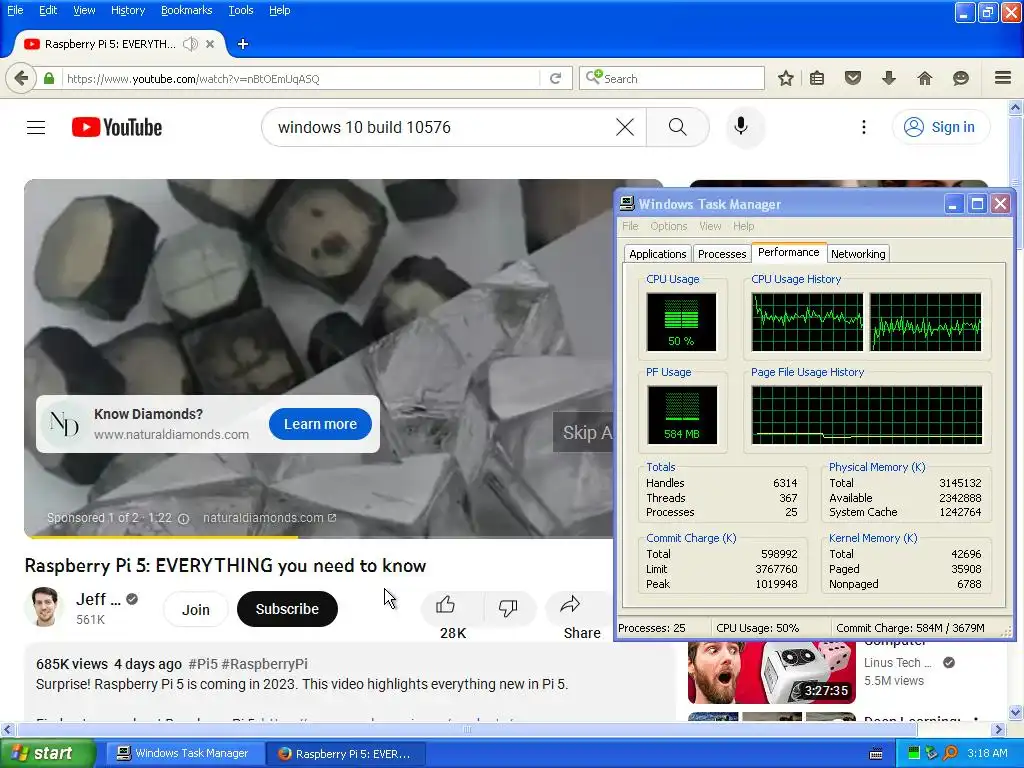This screenshot has height=768, width=1024.
Task: Select Windows Task Manager taskbar button
Action: click(x=184, y=753)
